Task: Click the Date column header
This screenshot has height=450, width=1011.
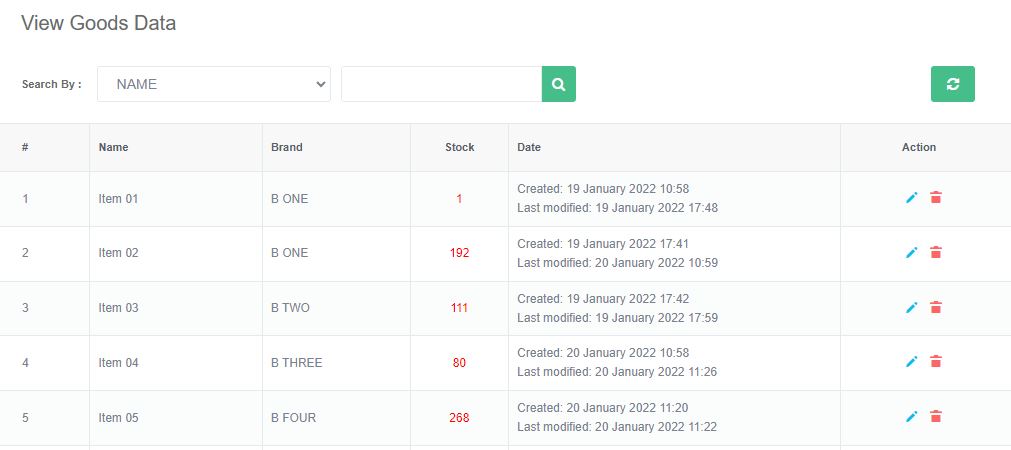Action: click(529, 147)
